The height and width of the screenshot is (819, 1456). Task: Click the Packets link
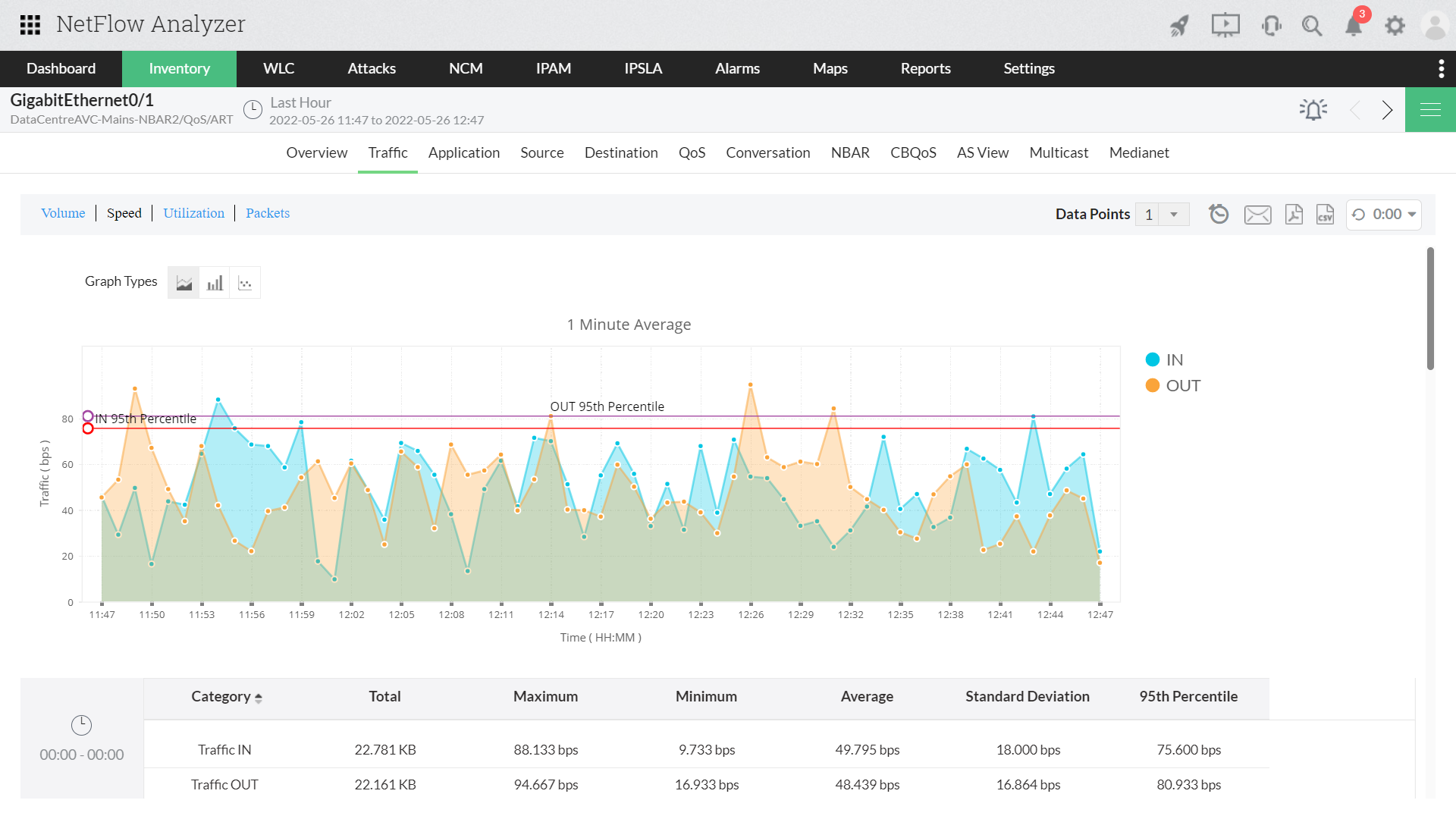click(267, 213)
